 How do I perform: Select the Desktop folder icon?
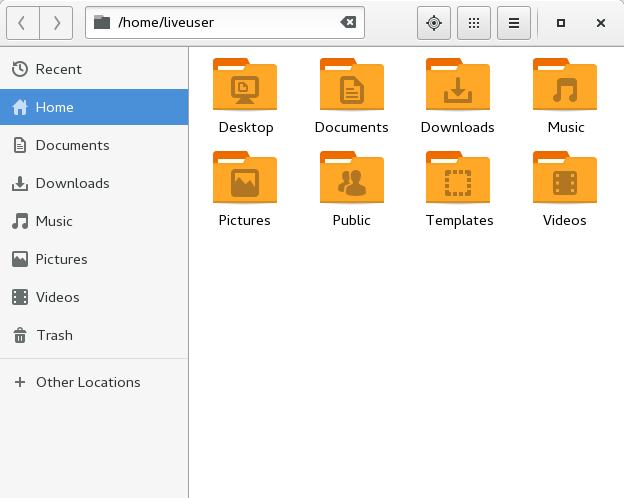click(x=245, y=84)
